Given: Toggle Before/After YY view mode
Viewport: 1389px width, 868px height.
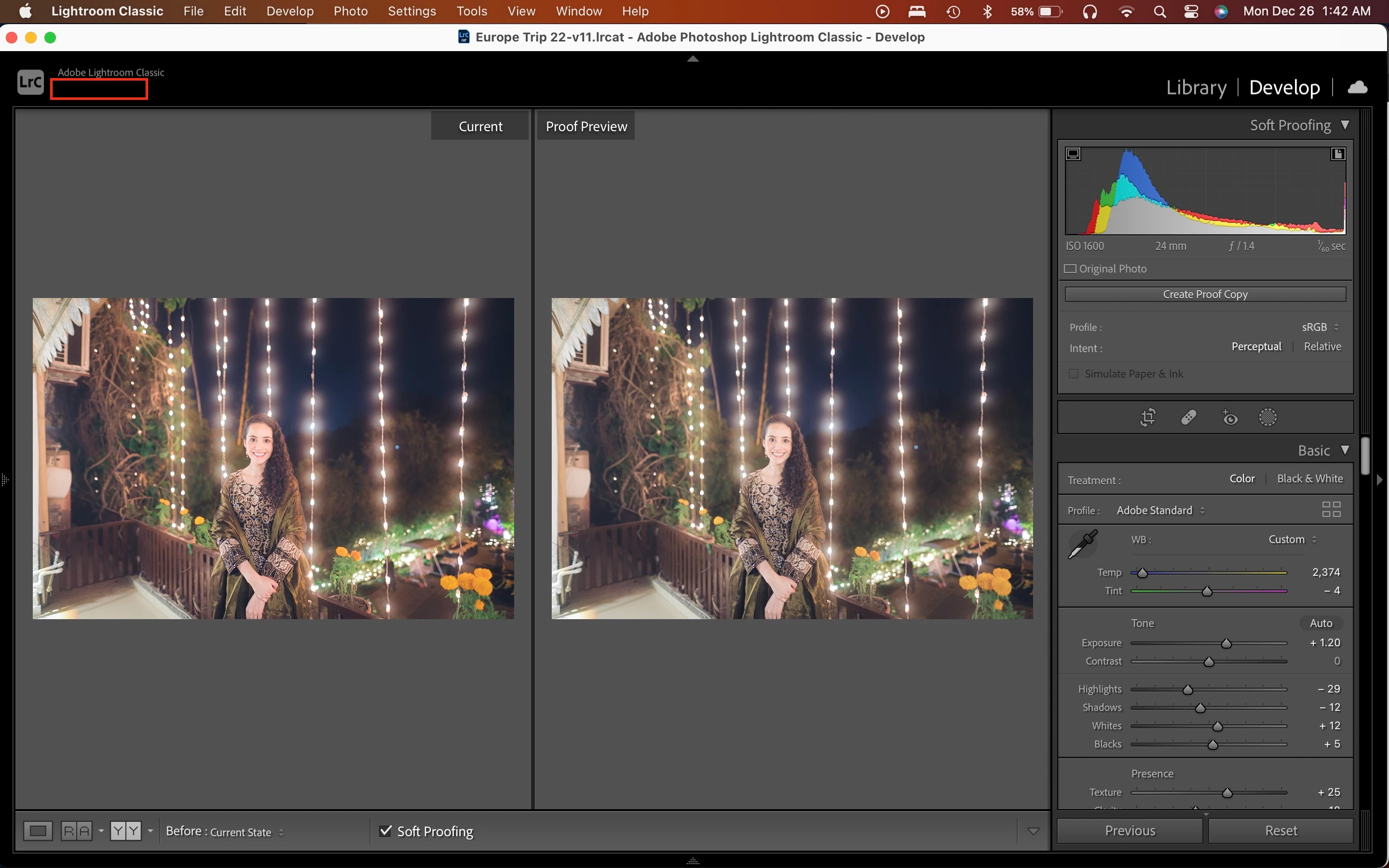Looking at the screenshot, I should (x=126, y=831).
